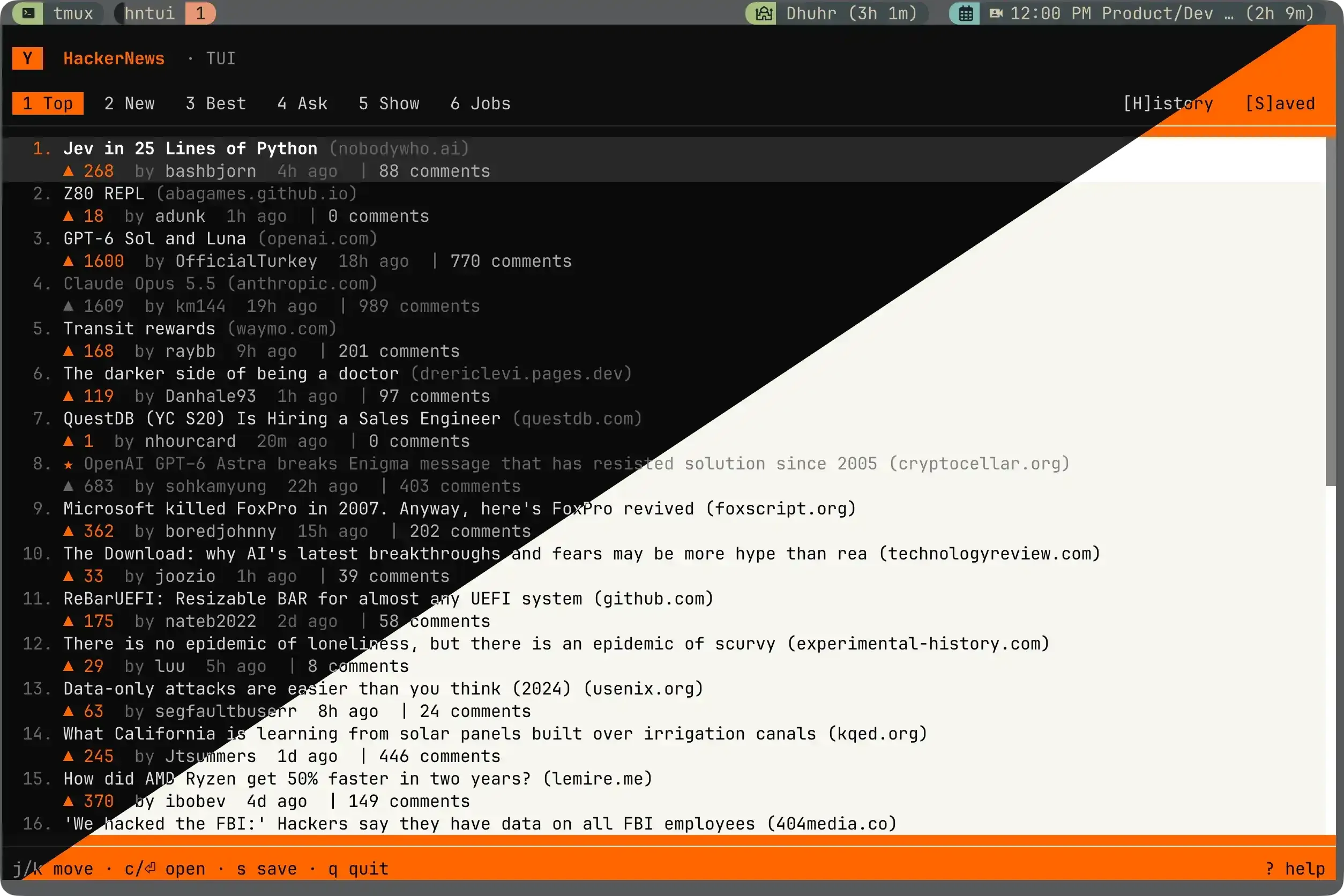Image resolution: width=1344 pixels, height=896 pixels.
Task: Switch to the 2 New tab
Action: click(x=130, y=103)
